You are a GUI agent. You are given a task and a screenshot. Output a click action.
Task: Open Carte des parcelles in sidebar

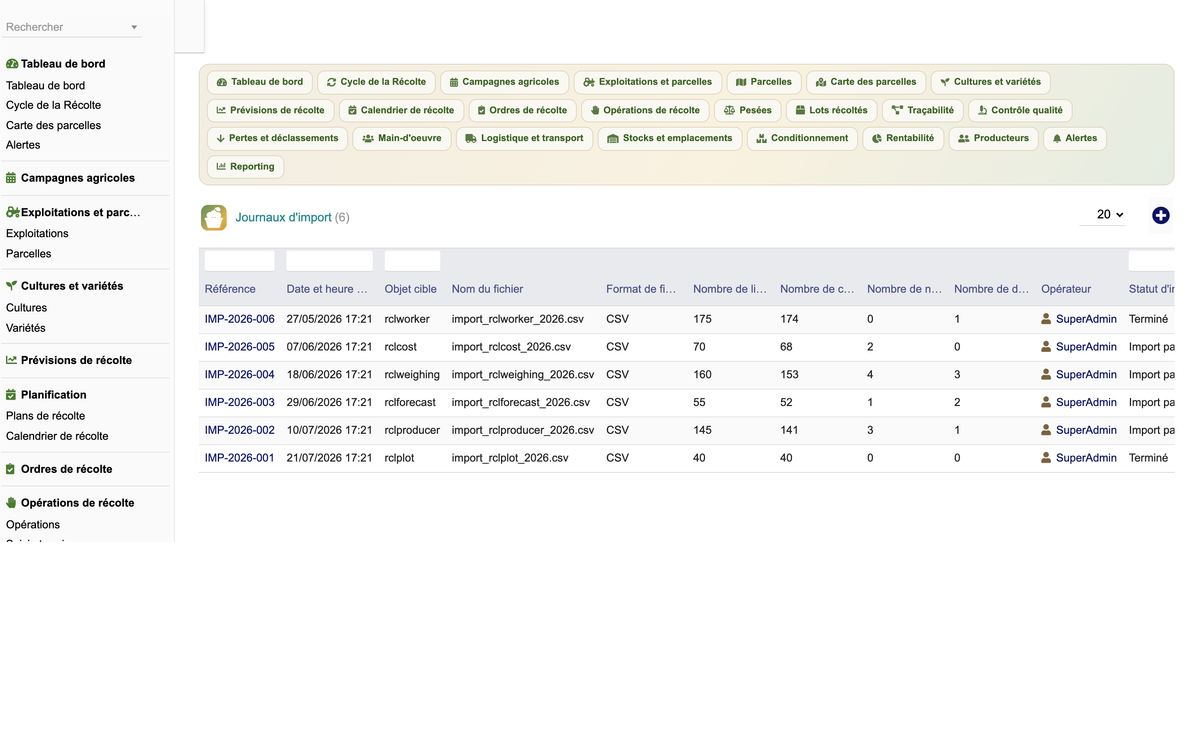[53, 125]
